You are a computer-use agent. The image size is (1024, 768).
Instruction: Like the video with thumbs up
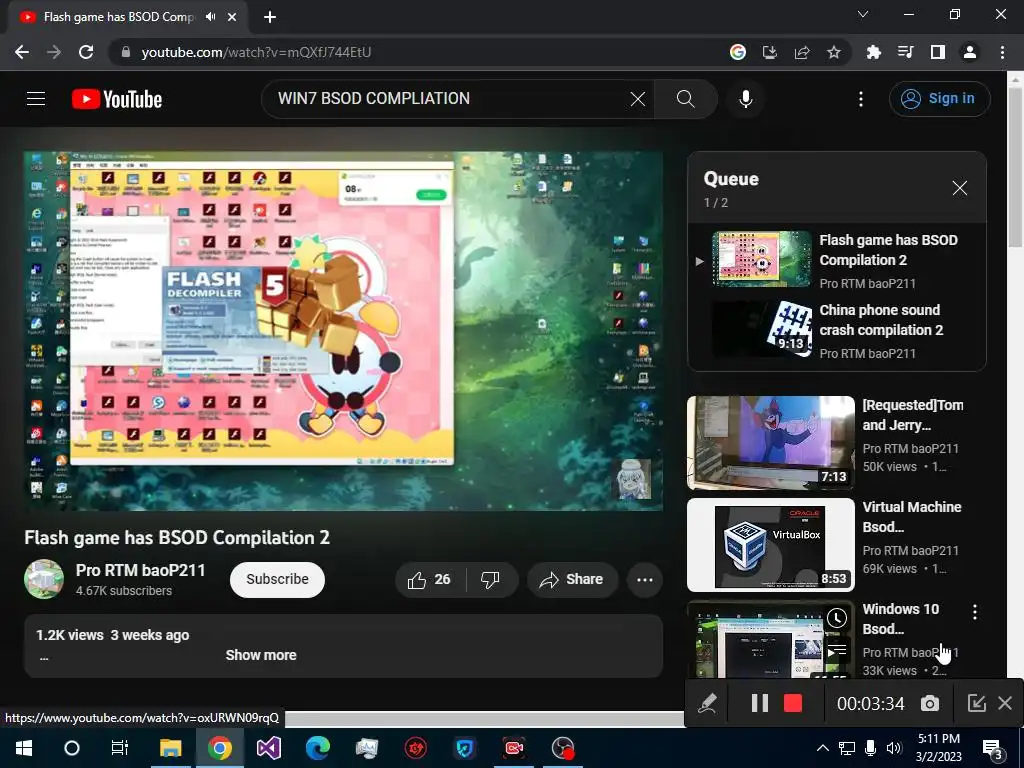pos(429,579)
